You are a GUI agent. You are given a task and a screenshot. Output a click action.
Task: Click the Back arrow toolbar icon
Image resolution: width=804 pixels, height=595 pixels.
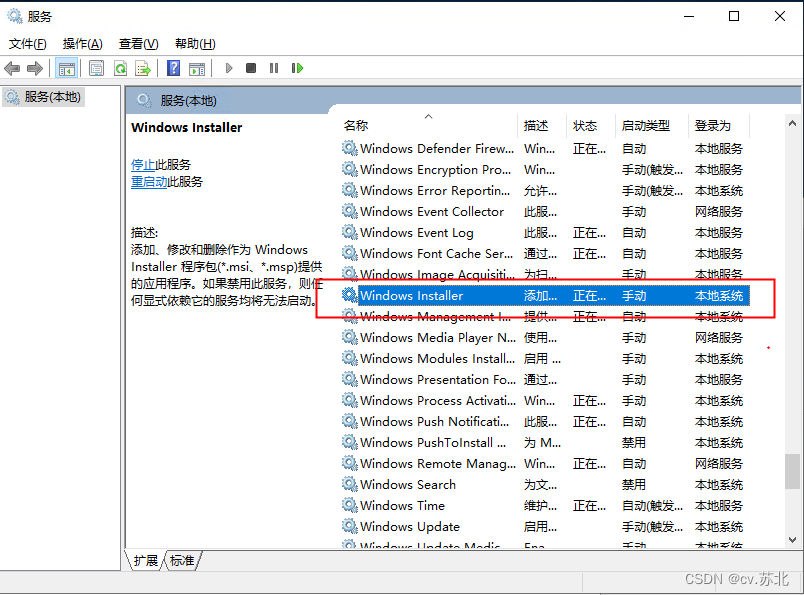12,68
